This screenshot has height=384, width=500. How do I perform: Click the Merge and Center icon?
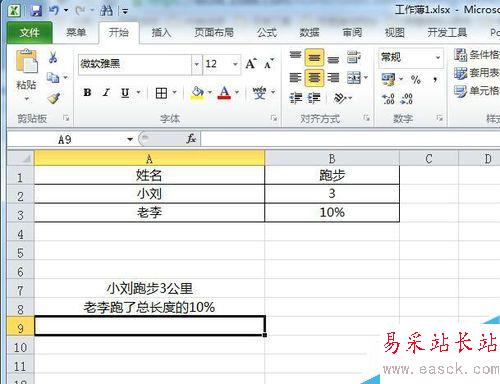pyautogui.click(x=354, y=78)
